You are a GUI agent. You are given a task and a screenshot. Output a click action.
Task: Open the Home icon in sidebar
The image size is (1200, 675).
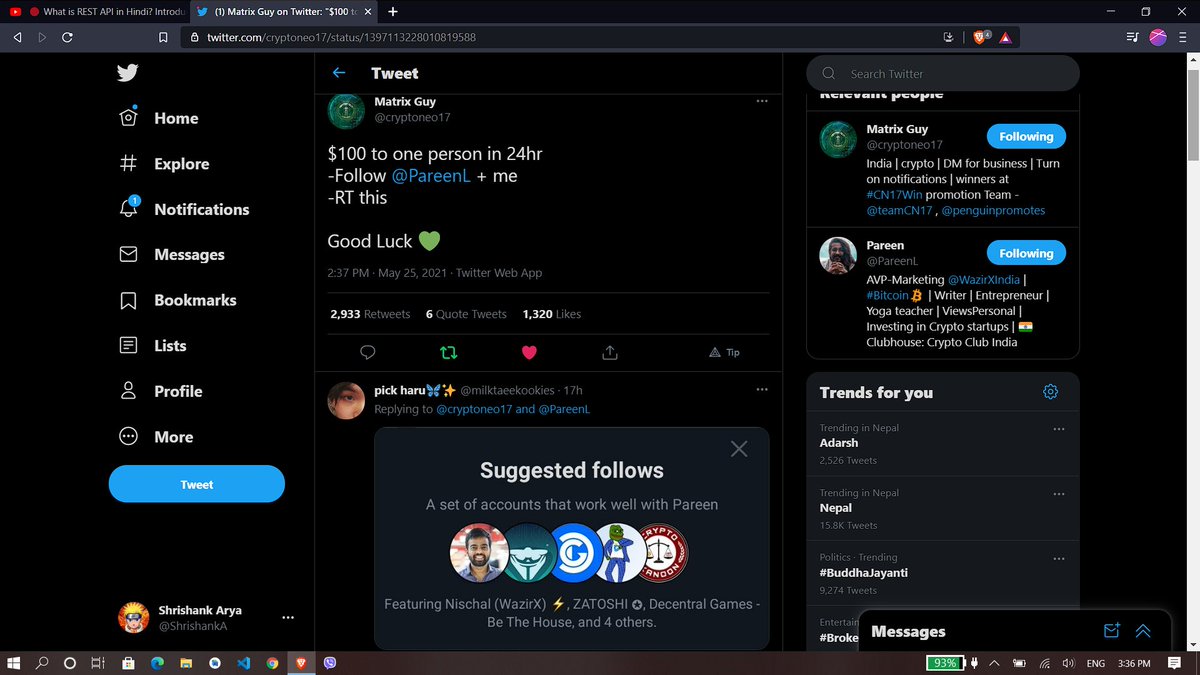[128, 117]
